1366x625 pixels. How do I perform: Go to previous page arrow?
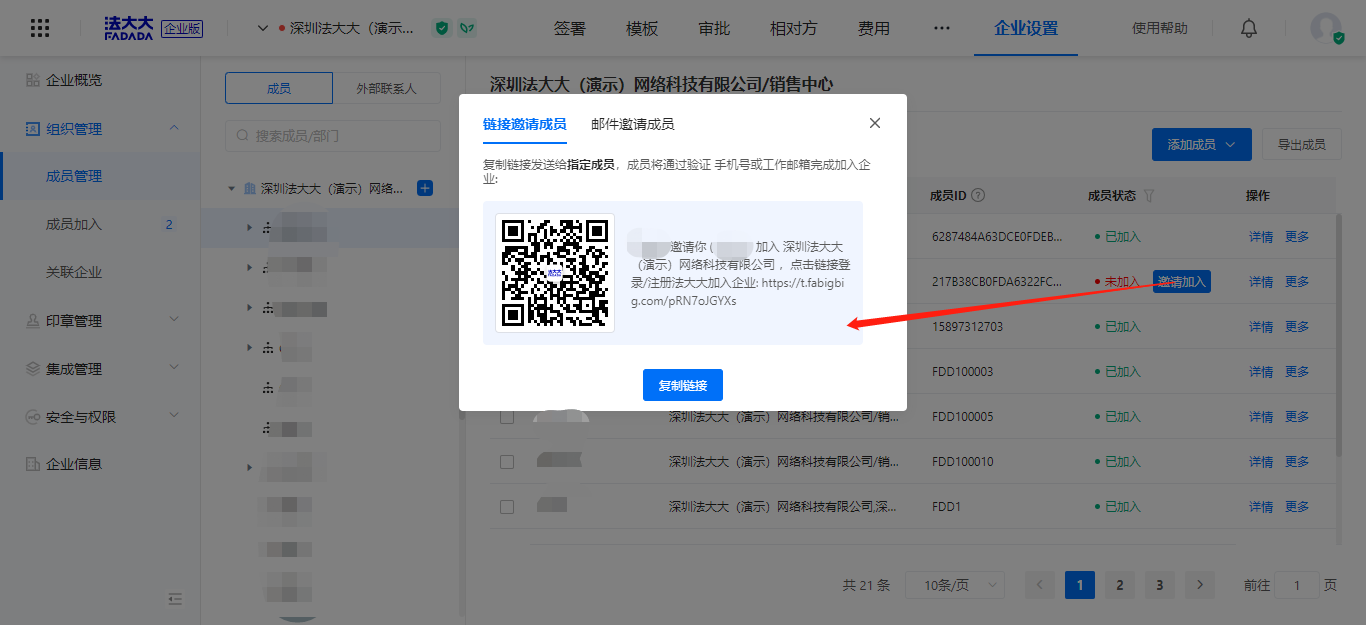click(1040, 585)
